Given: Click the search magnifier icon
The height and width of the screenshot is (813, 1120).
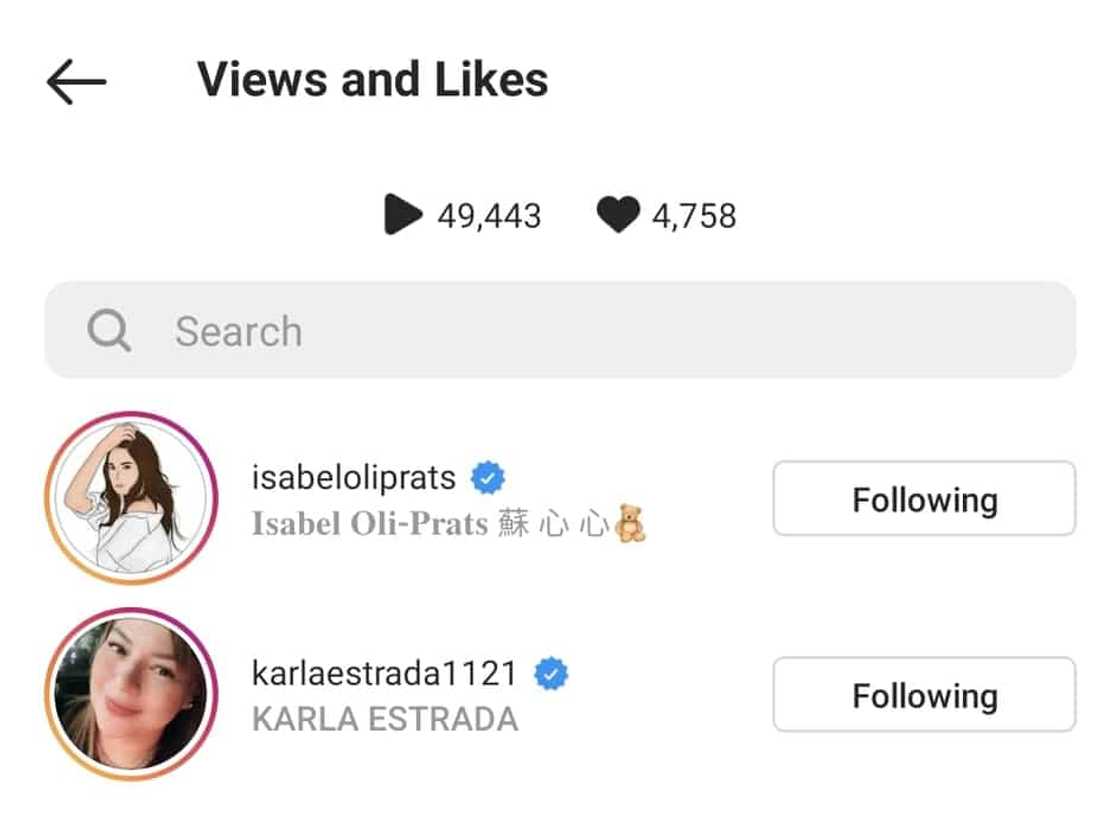Looking at the screenshot, I should 109,330.
